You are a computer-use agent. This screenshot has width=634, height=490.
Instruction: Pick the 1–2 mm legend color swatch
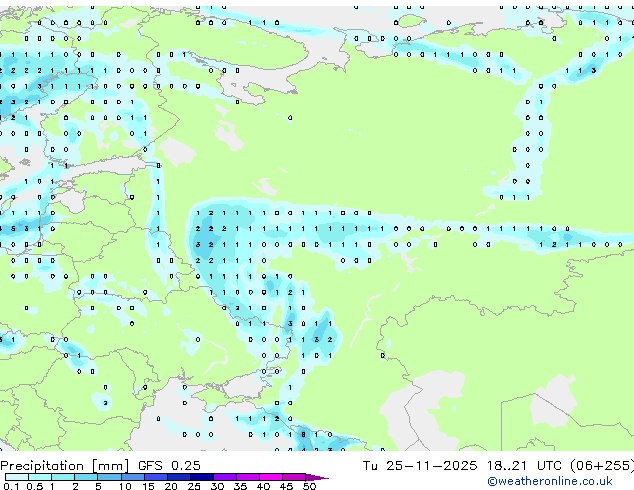coord(63,477)
